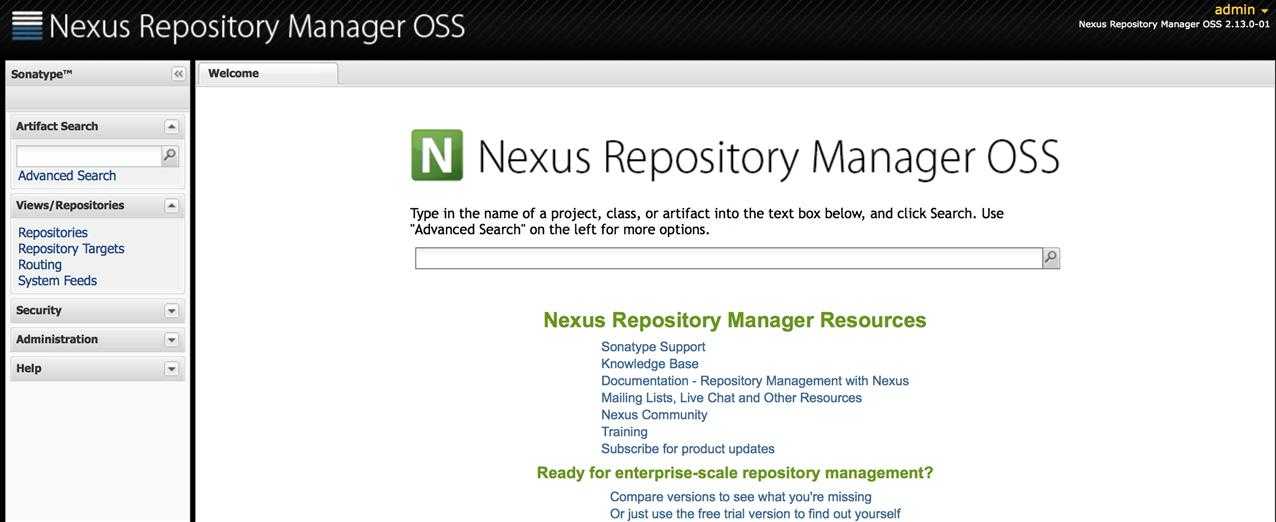Click the Welcome page search magnifier icon

click(x=1051, y=258)
